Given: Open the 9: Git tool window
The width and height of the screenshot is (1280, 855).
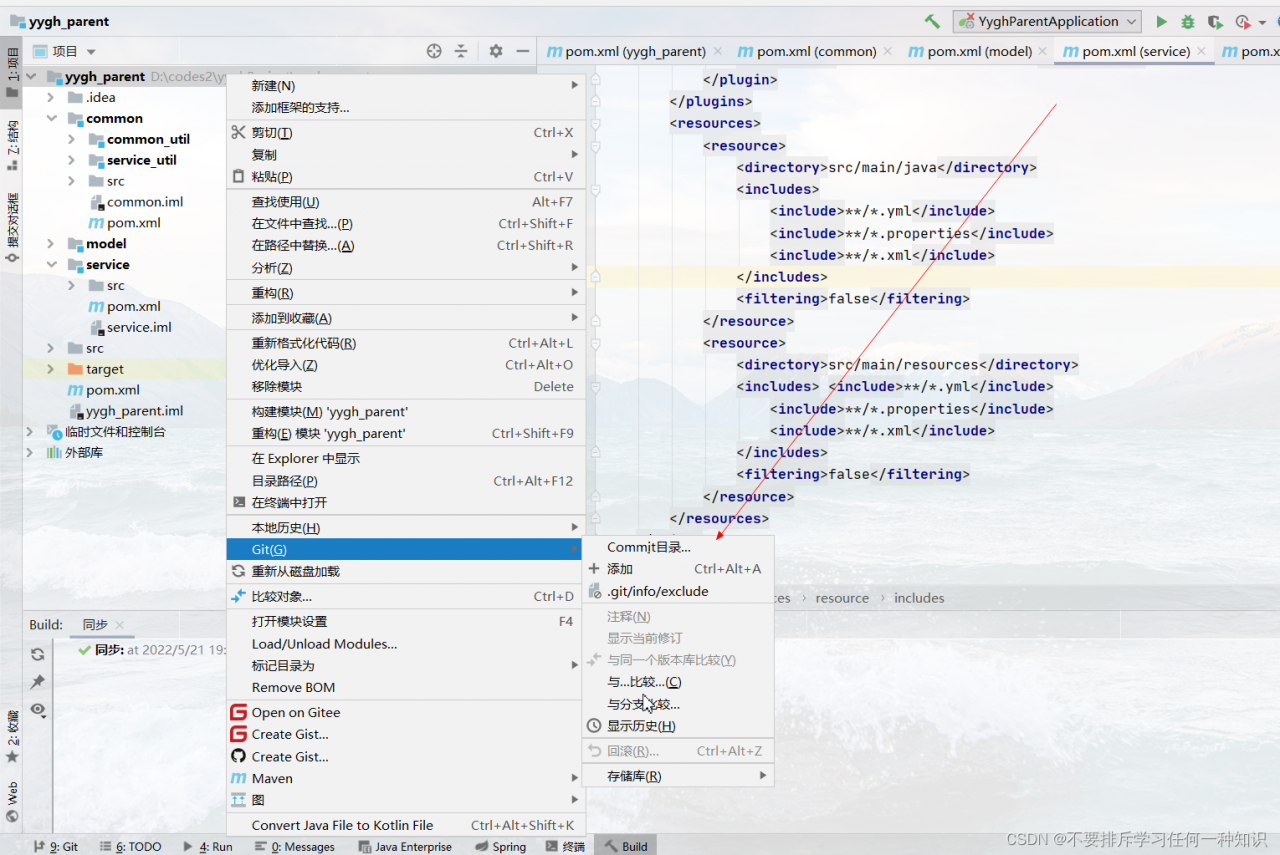Looking at the screenshot, I should coord(56,846).
